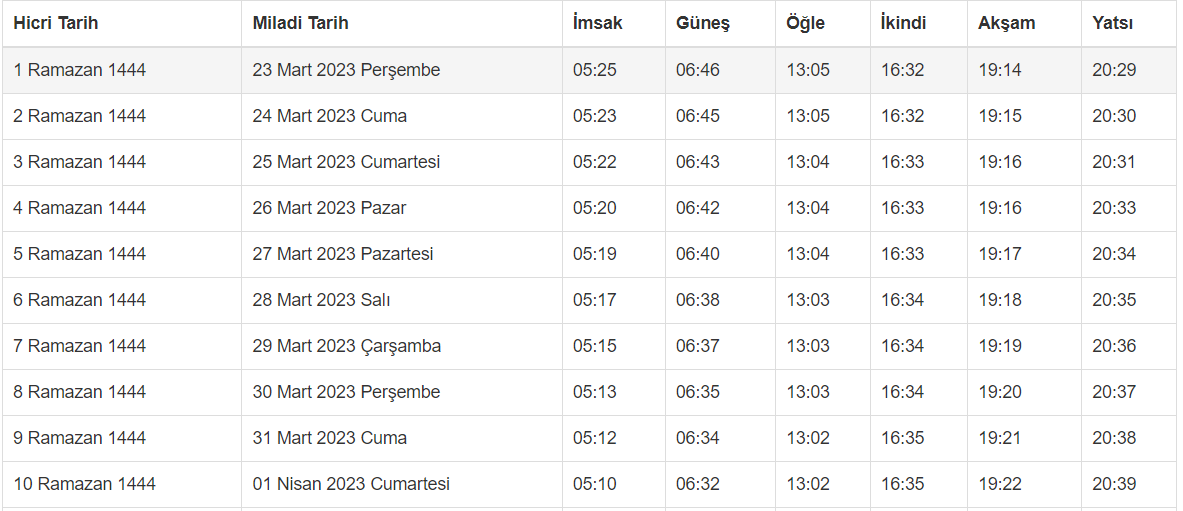Click the Yatsı column header

point(1113,23)
